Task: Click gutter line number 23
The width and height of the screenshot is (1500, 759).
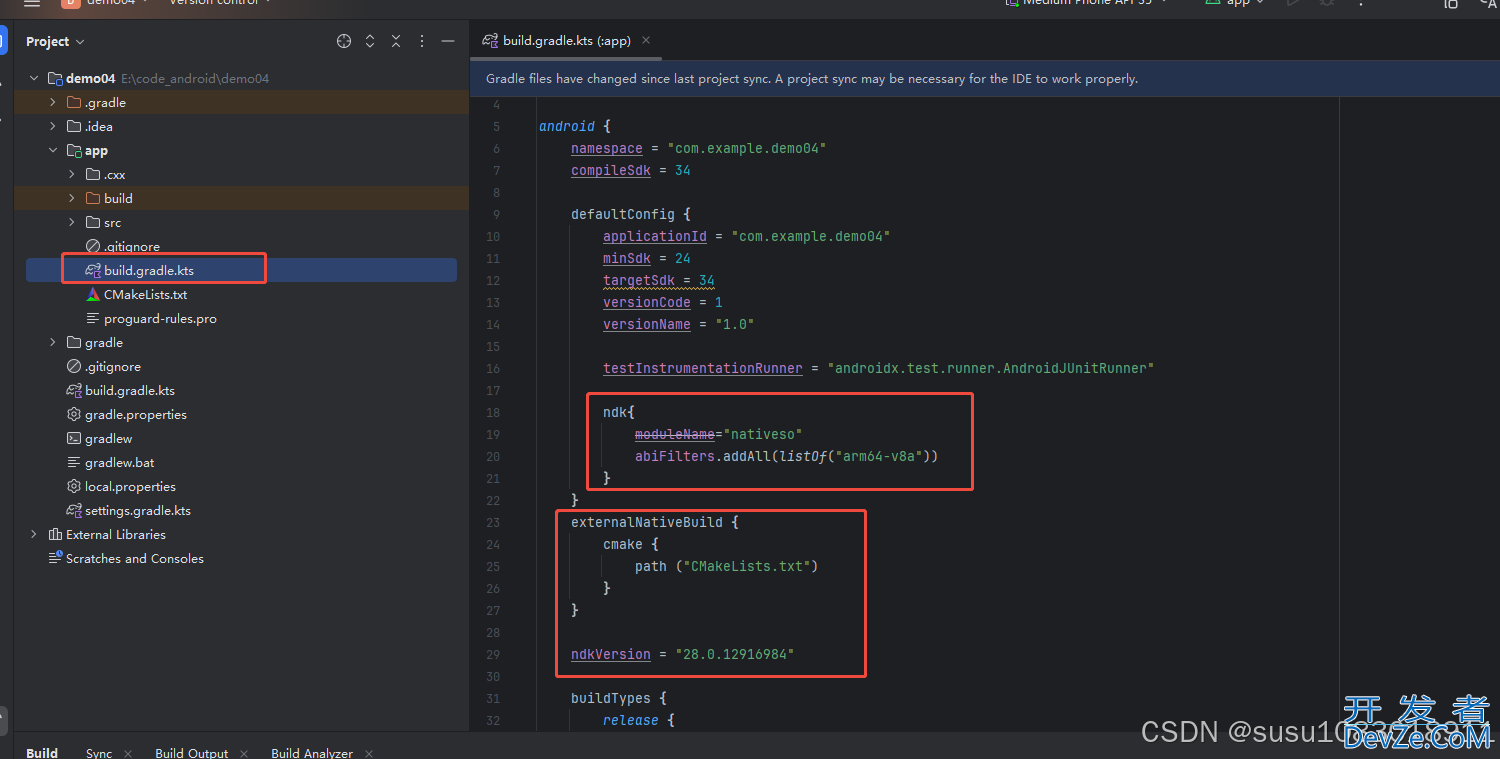Action: pos(492,523)
